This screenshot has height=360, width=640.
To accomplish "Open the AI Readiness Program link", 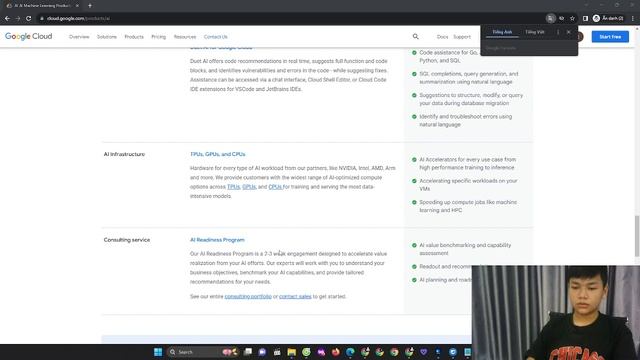I will (x=217, y=240).
